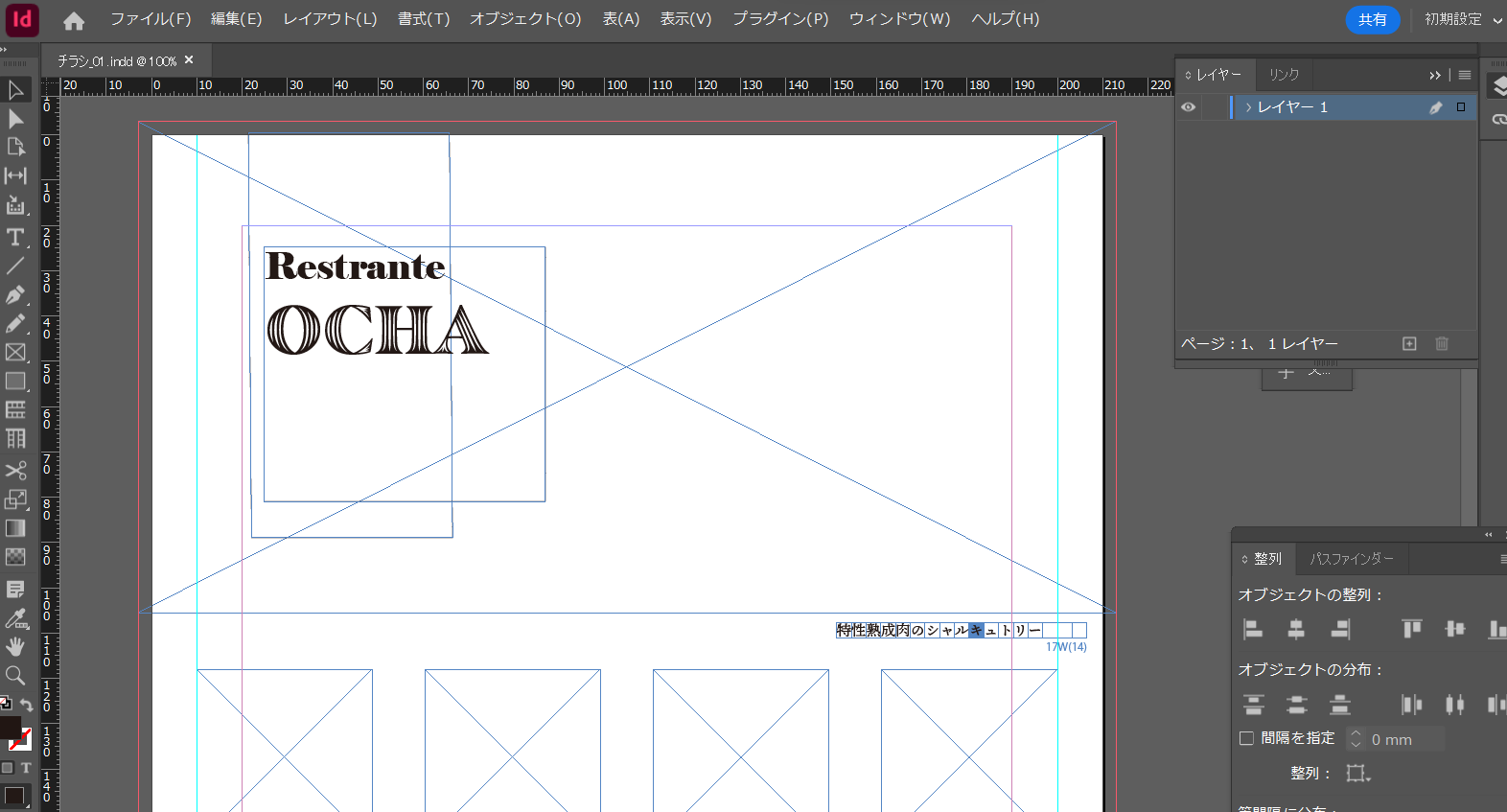Click the delete layer trash icon
The height and width of the screenshot is (812, 1507).
click(x=1442, y=343)
